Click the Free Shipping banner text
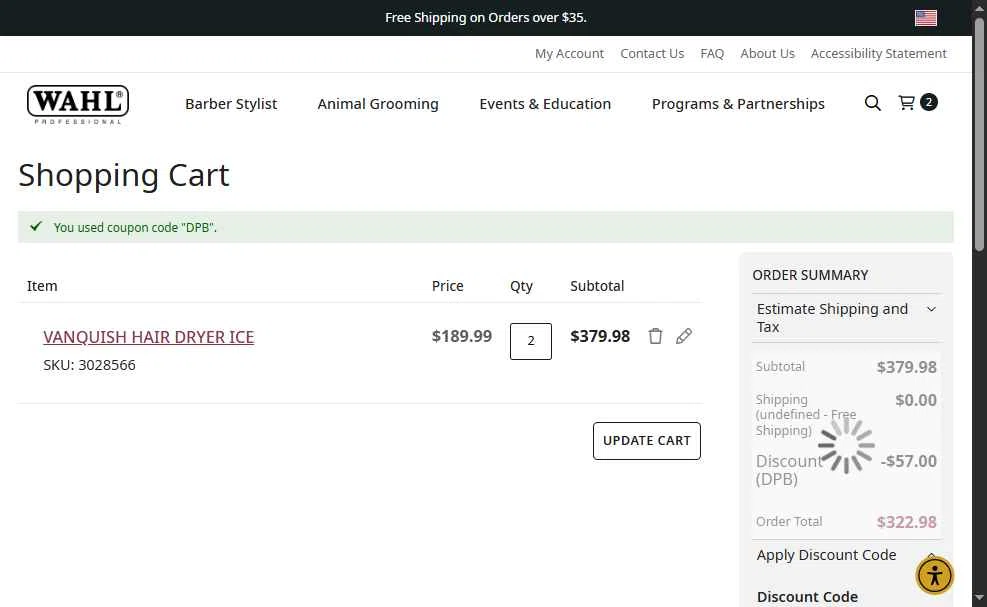 (486, 18)
